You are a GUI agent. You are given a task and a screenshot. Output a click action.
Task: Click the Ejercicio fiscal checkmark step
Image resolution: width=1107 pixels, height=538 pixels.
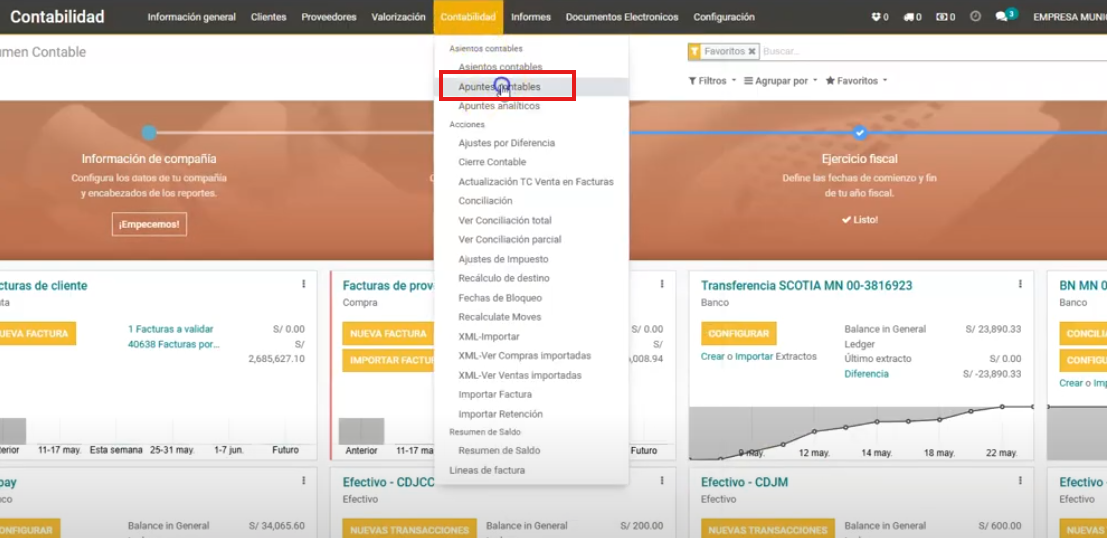click(x=859, y=132)
